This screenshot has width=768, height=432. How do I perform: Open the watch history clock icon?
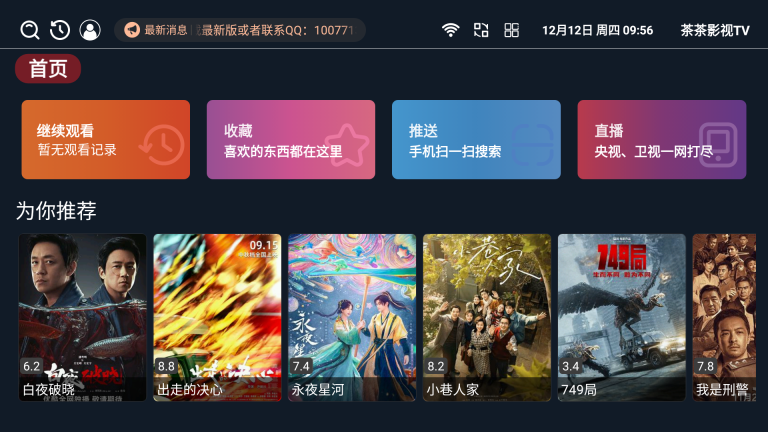[x=60, y=30]
